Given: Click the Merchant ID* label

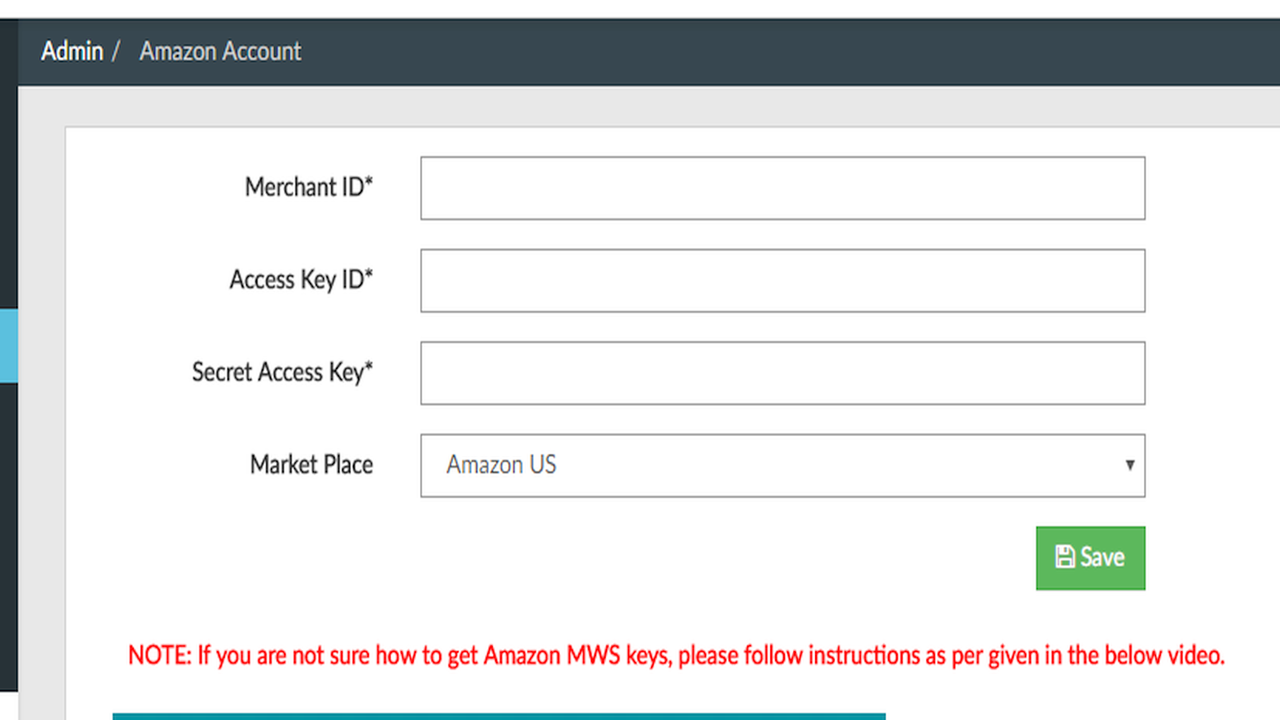Looking at the screenshot, I should point(309,187).
